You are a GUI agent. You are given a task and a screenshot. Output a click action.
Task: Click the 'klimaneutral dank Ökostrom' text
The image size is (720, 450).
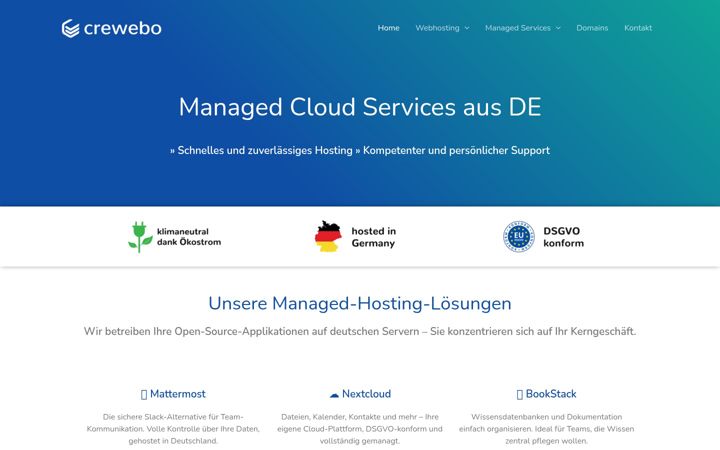coord(189,237)
